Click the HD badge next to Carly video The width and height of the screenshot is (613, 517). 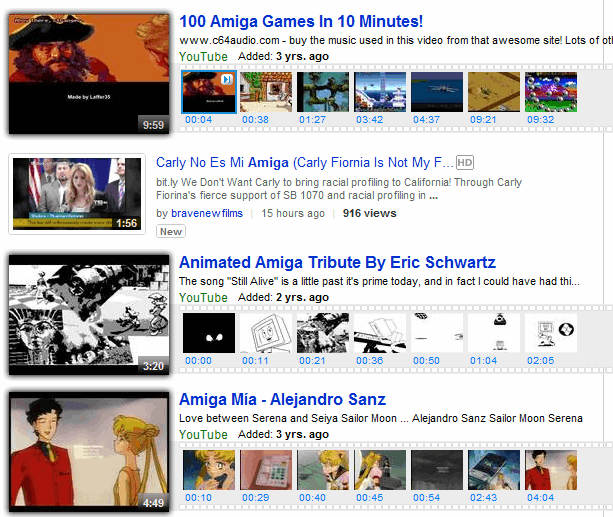click(x=465, y=163)
